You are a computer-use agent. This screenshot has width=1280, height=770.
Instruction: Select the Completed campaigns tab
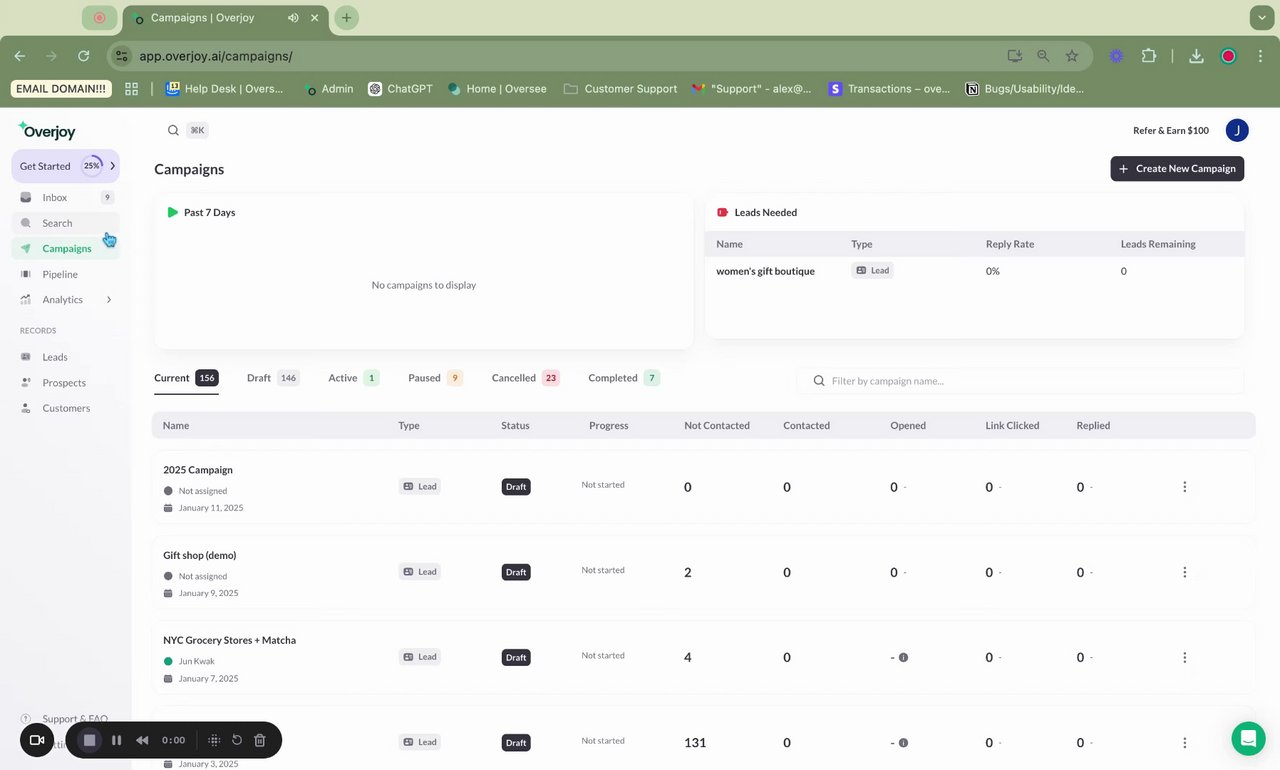(624, 378)
